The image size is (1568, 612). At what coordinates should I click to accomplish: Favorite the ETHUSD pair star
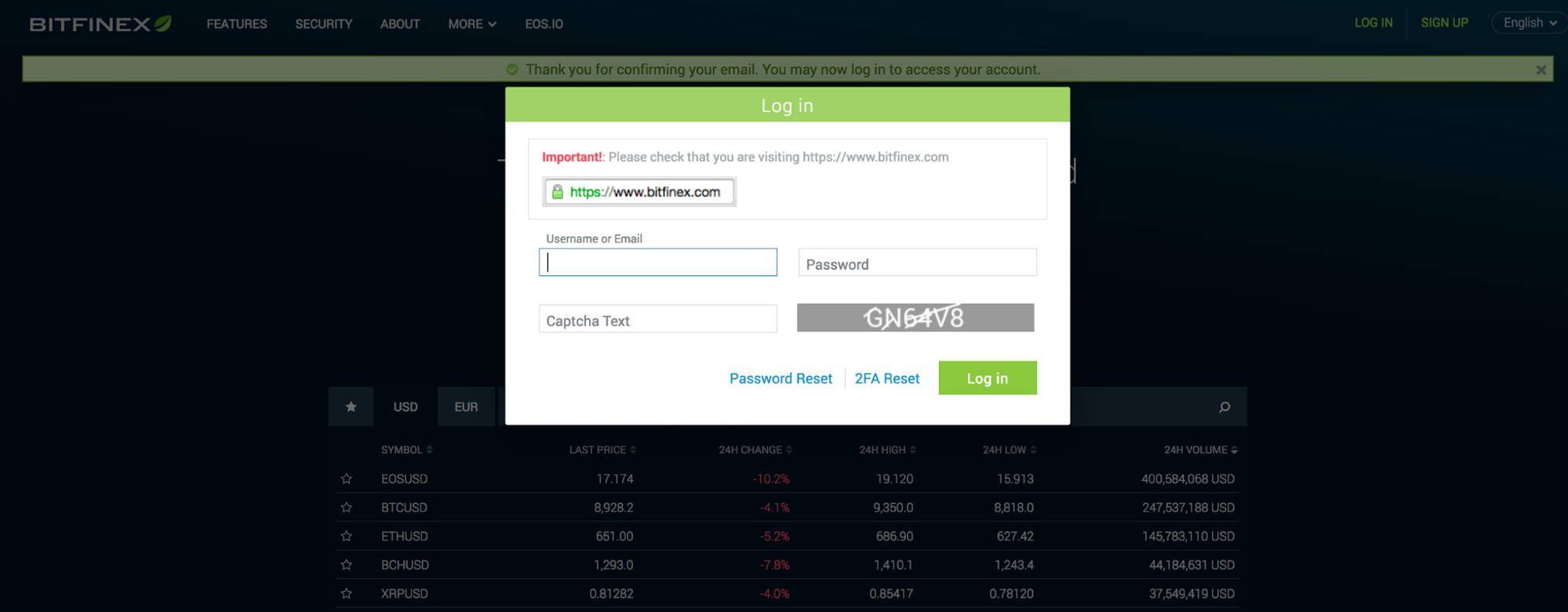[x=347, y=536]
